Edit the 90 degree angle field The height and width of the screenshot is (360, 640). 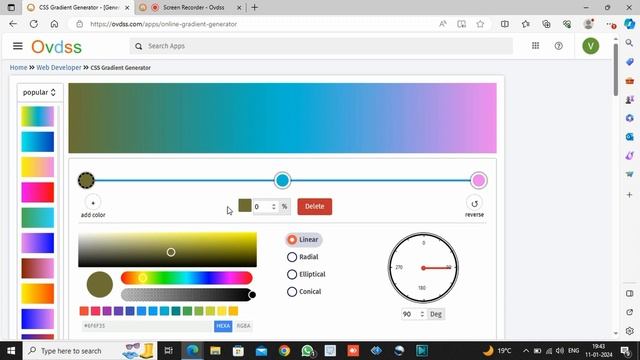click(x=410, y=314)
